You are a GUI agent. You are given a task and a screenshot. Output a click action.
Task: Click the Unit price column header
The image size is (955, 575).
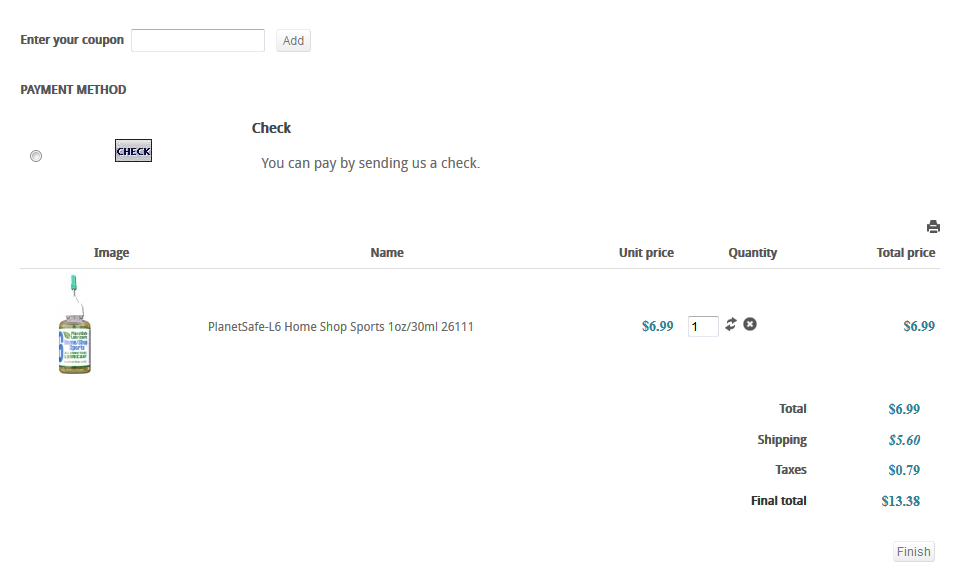coord(646,252)
